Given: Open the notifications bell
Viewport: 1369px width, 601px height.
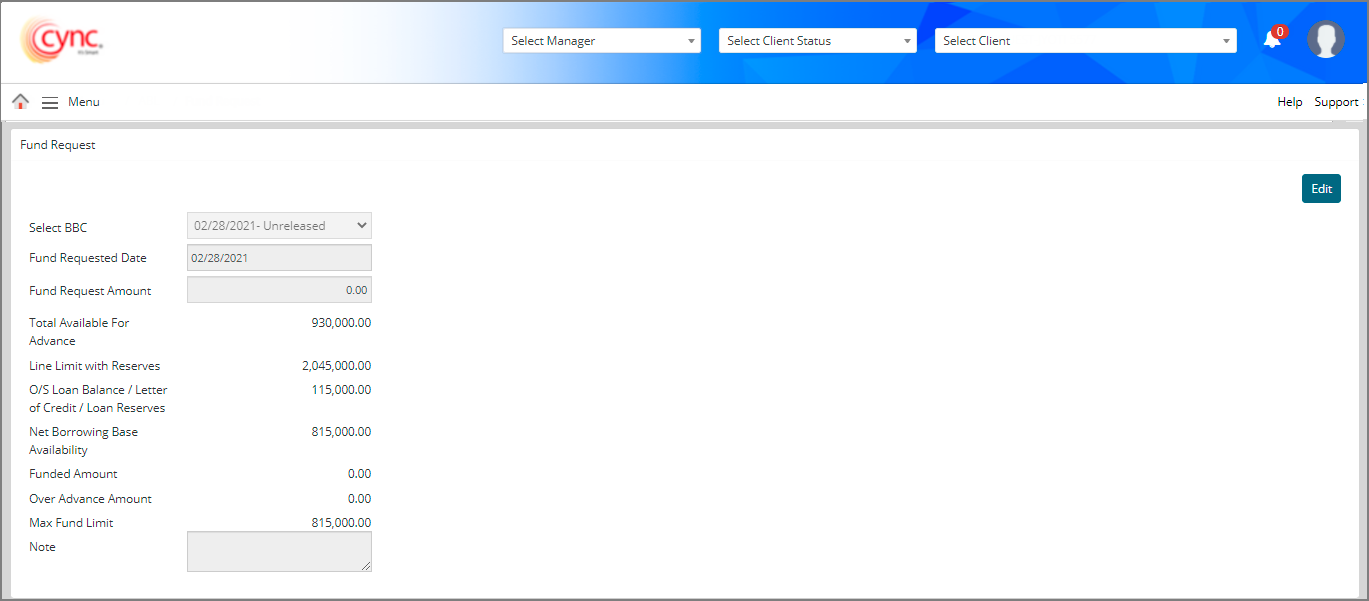Looking at the screenshot, I should (x=1271, y=41).
